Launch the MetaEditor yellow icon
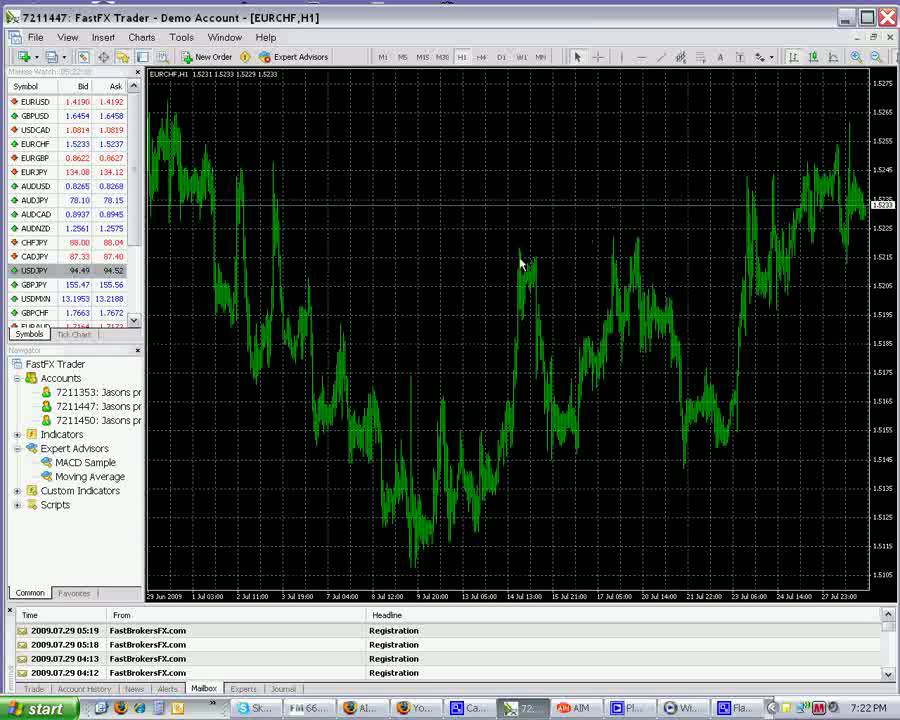 coord(245,57)
